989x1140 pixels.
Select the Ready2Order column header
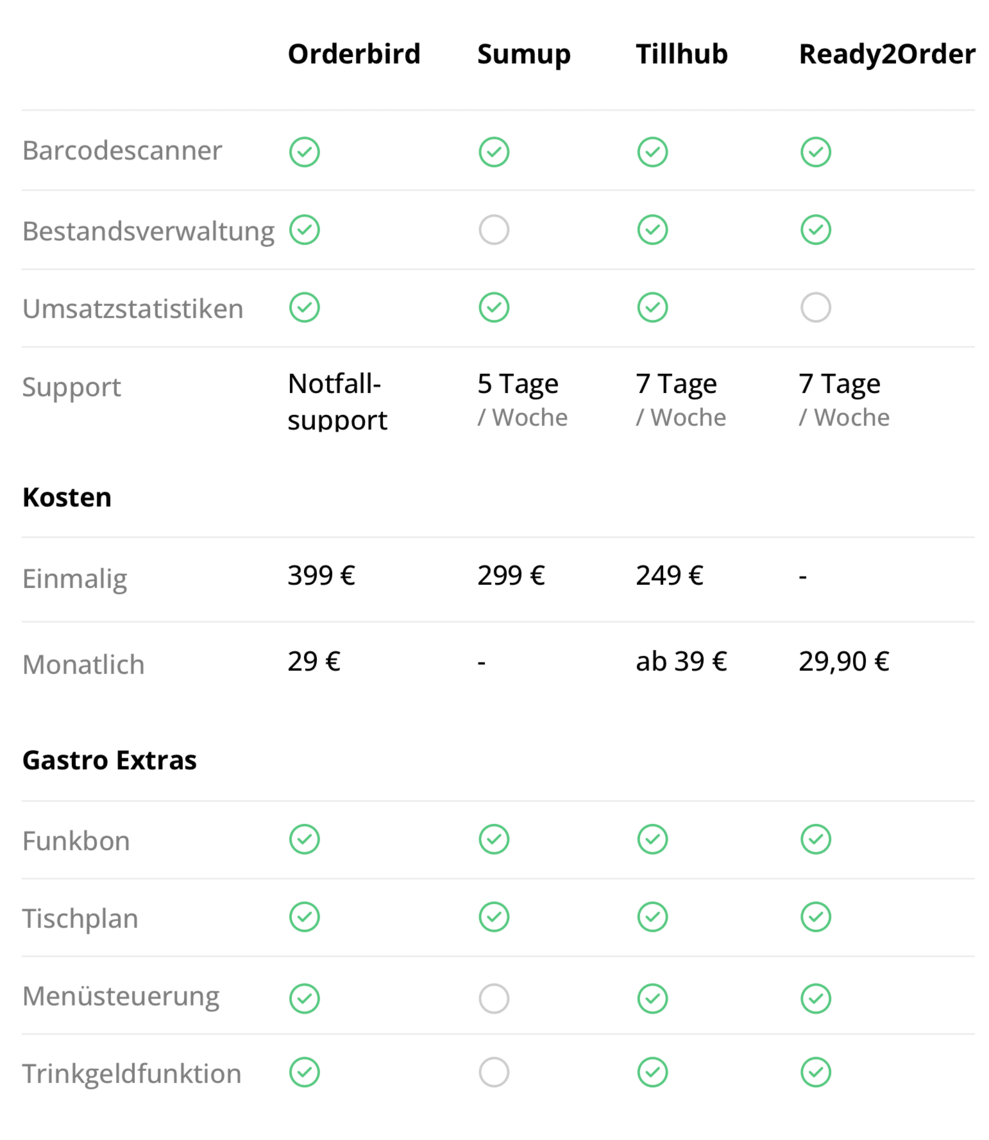[886, 54]
